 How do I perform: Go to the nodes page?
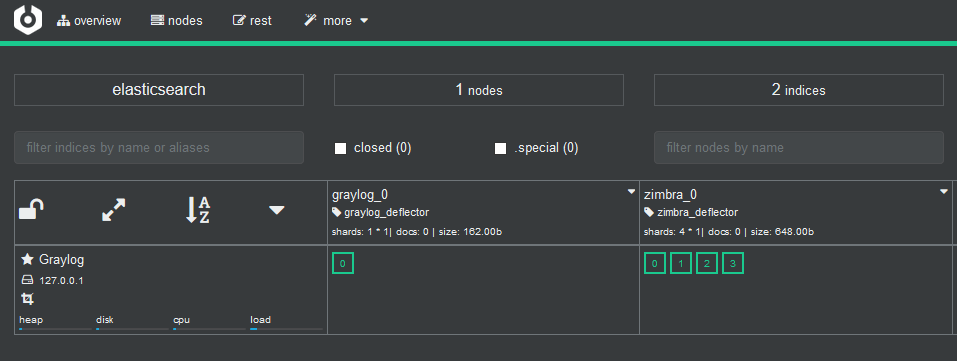click(176, 21)
